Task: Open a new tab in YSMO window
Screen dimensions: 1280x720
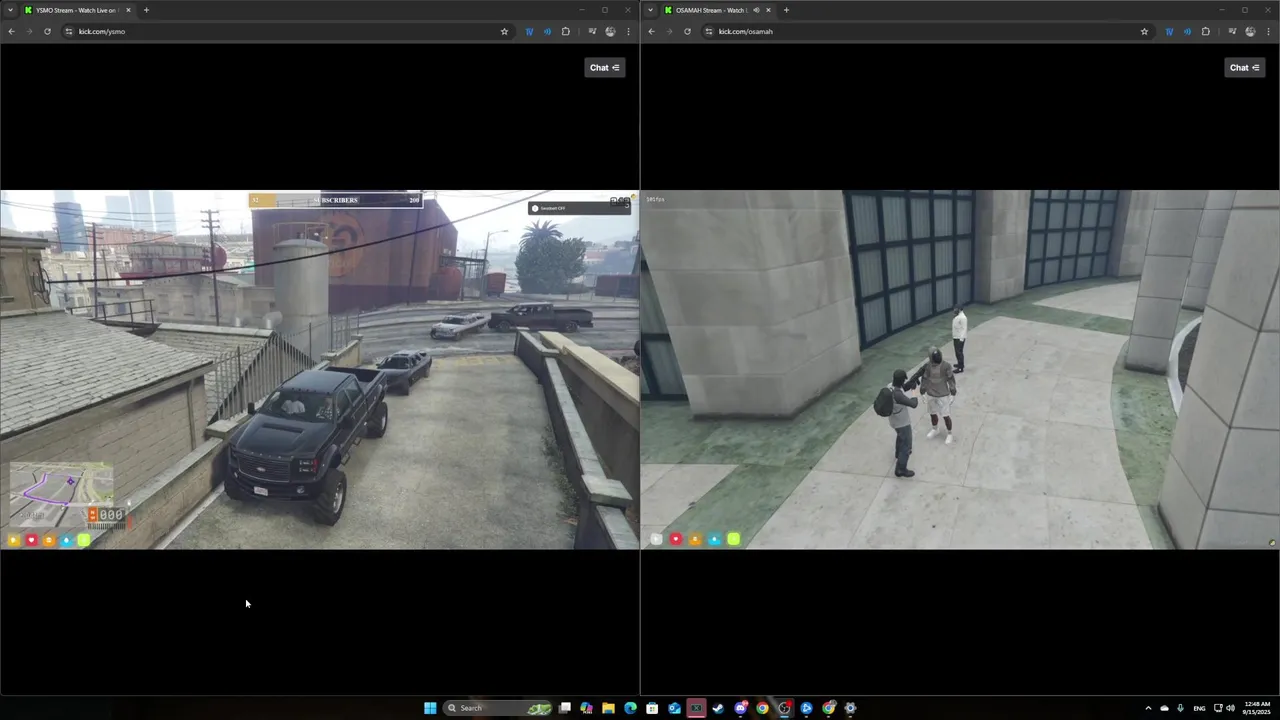Action: (x=146, y=10)
